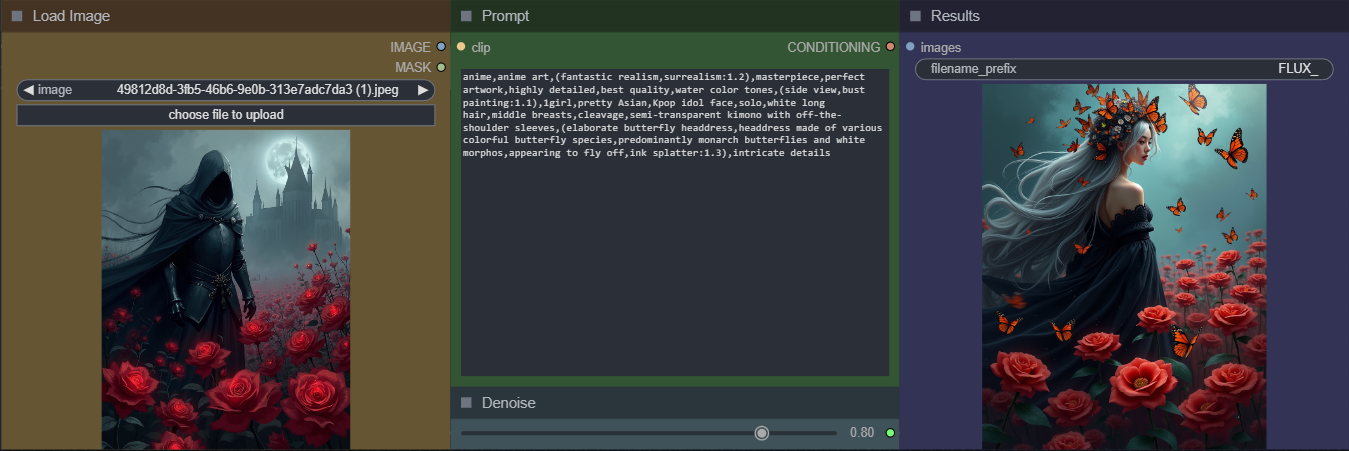
Task: Open the image filename selector
Action: point(225,90)
